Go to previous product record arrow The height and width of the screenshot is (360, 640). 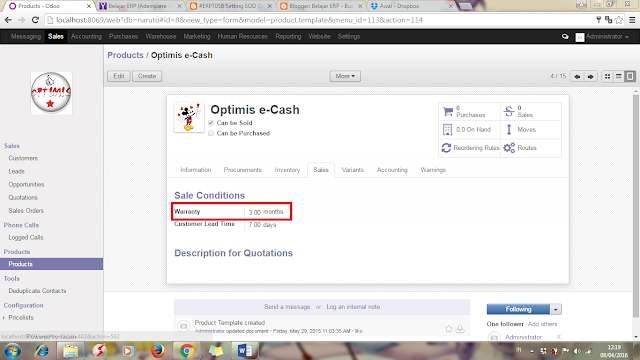(577, 76)
